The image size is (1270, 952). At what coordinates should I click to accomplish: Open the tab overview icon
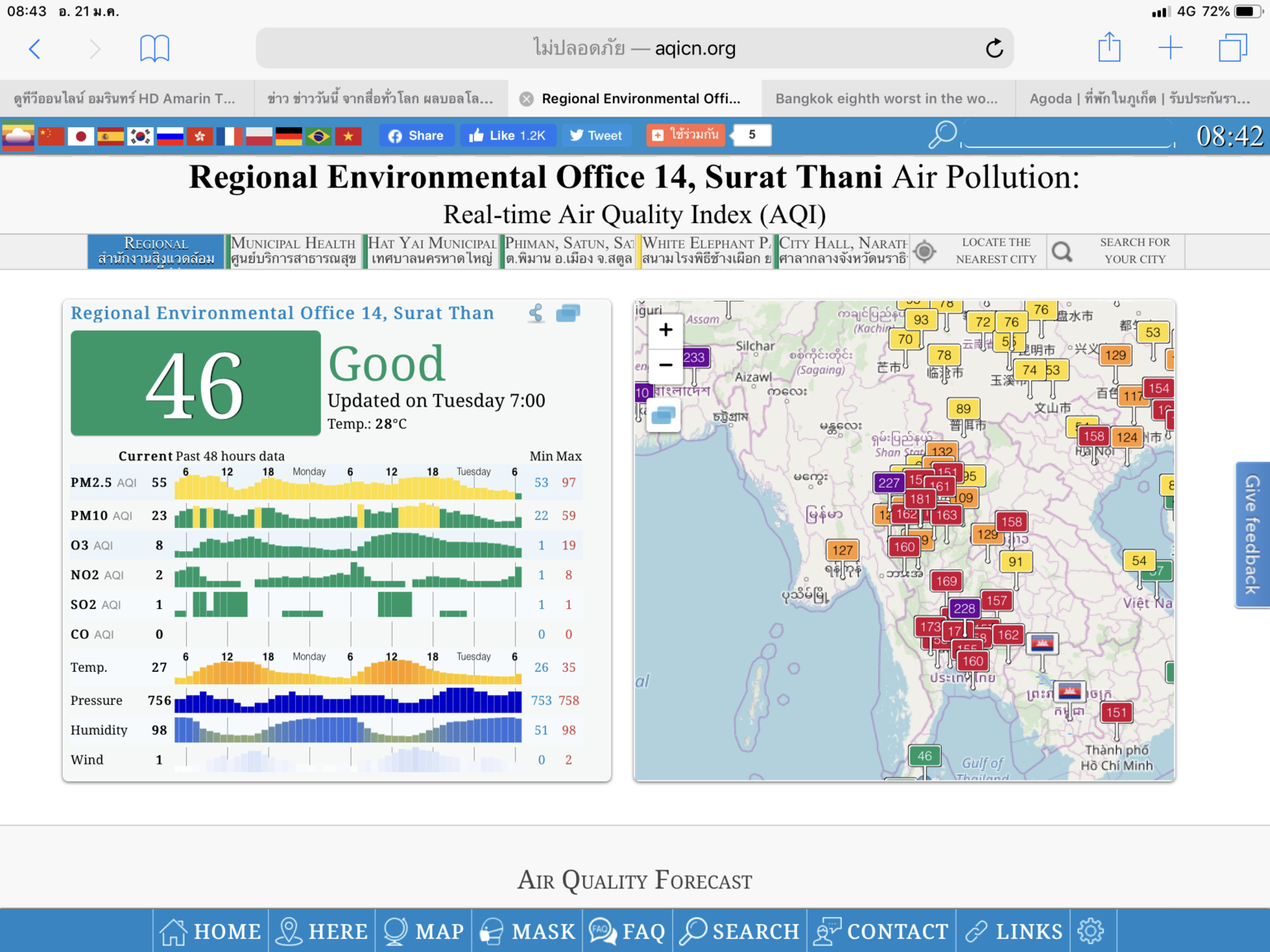coord(1232,48)
